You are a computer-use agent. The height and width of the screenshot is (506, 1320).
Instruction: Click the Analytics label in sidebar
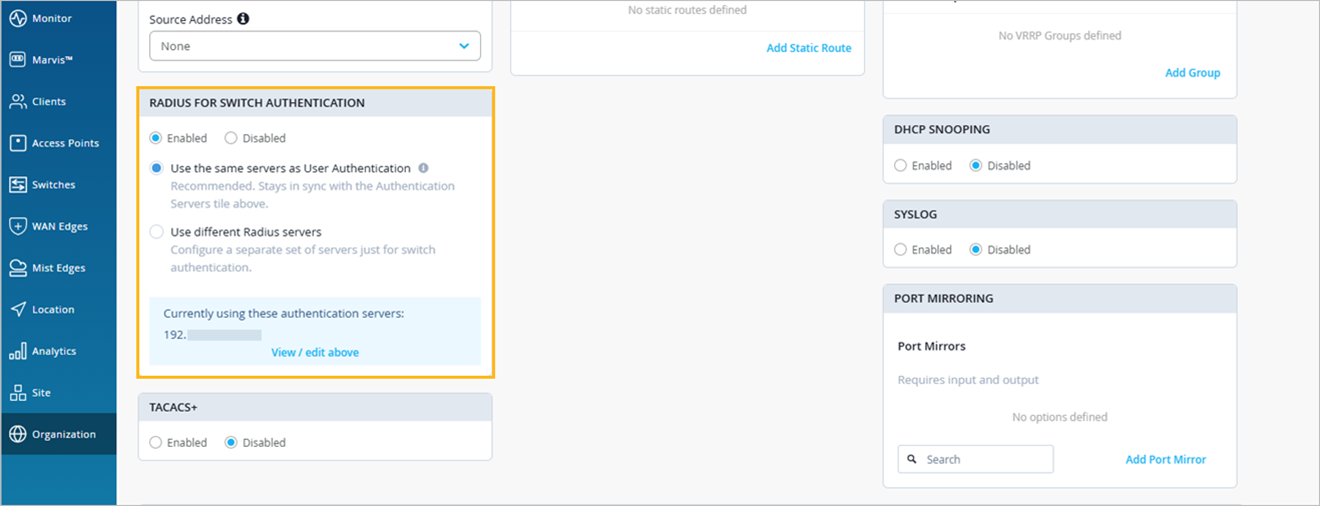[54, 352]
